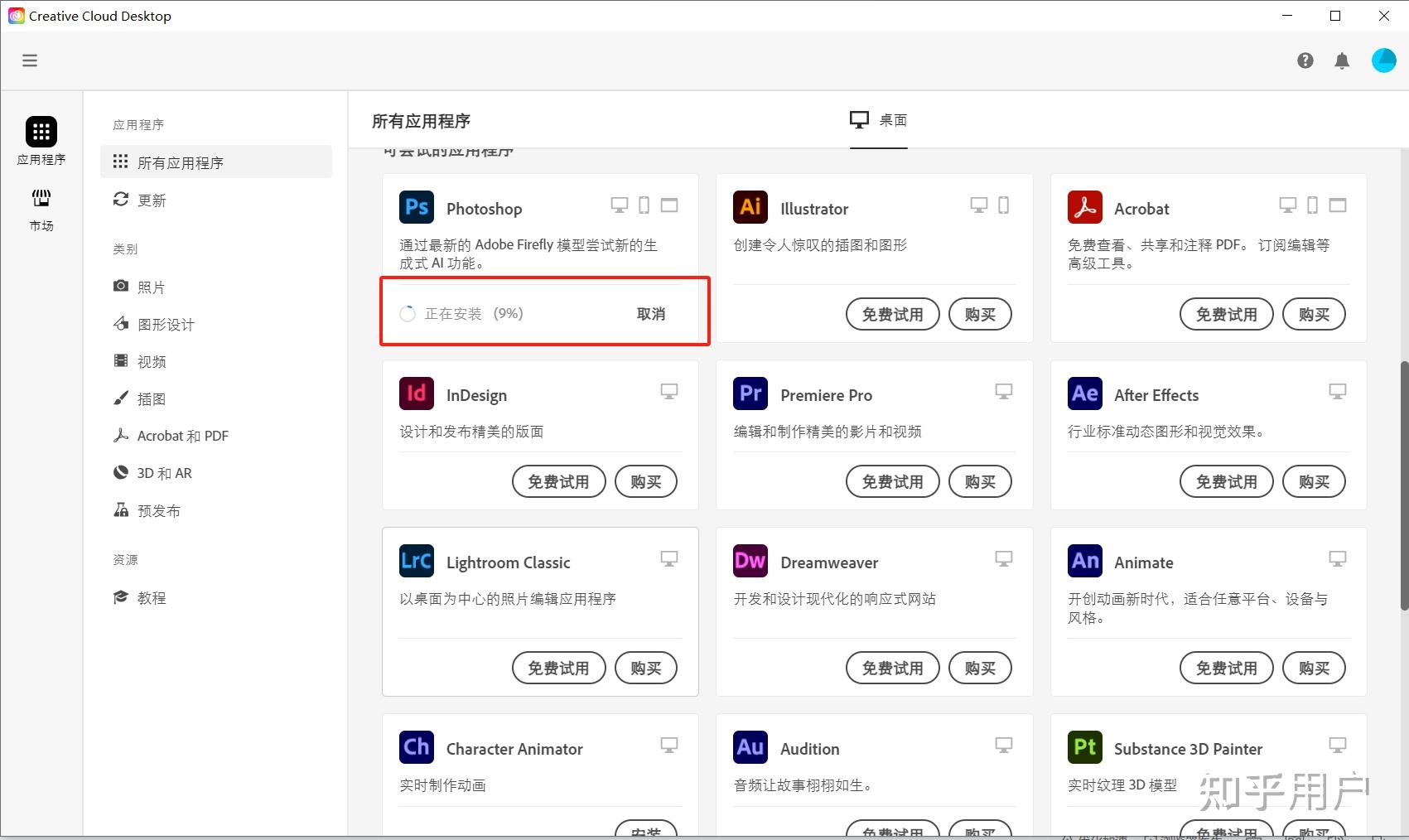Select 所有应用程序 in the sidebar
The image size is (1409, 840).
click(x=216, y=162)
